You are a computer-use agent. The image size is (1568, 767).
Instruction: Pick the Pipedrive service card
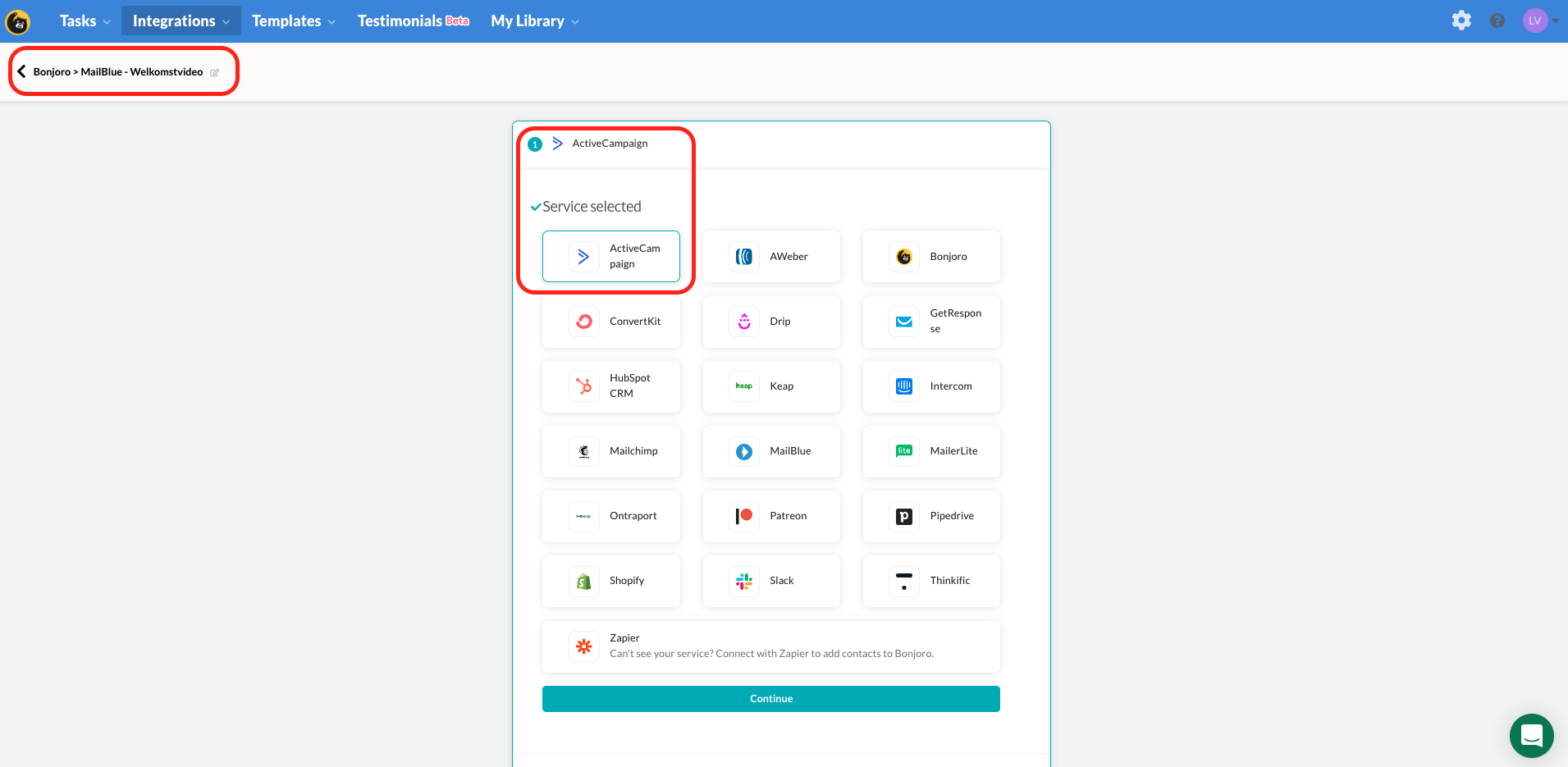coord(931,515)
